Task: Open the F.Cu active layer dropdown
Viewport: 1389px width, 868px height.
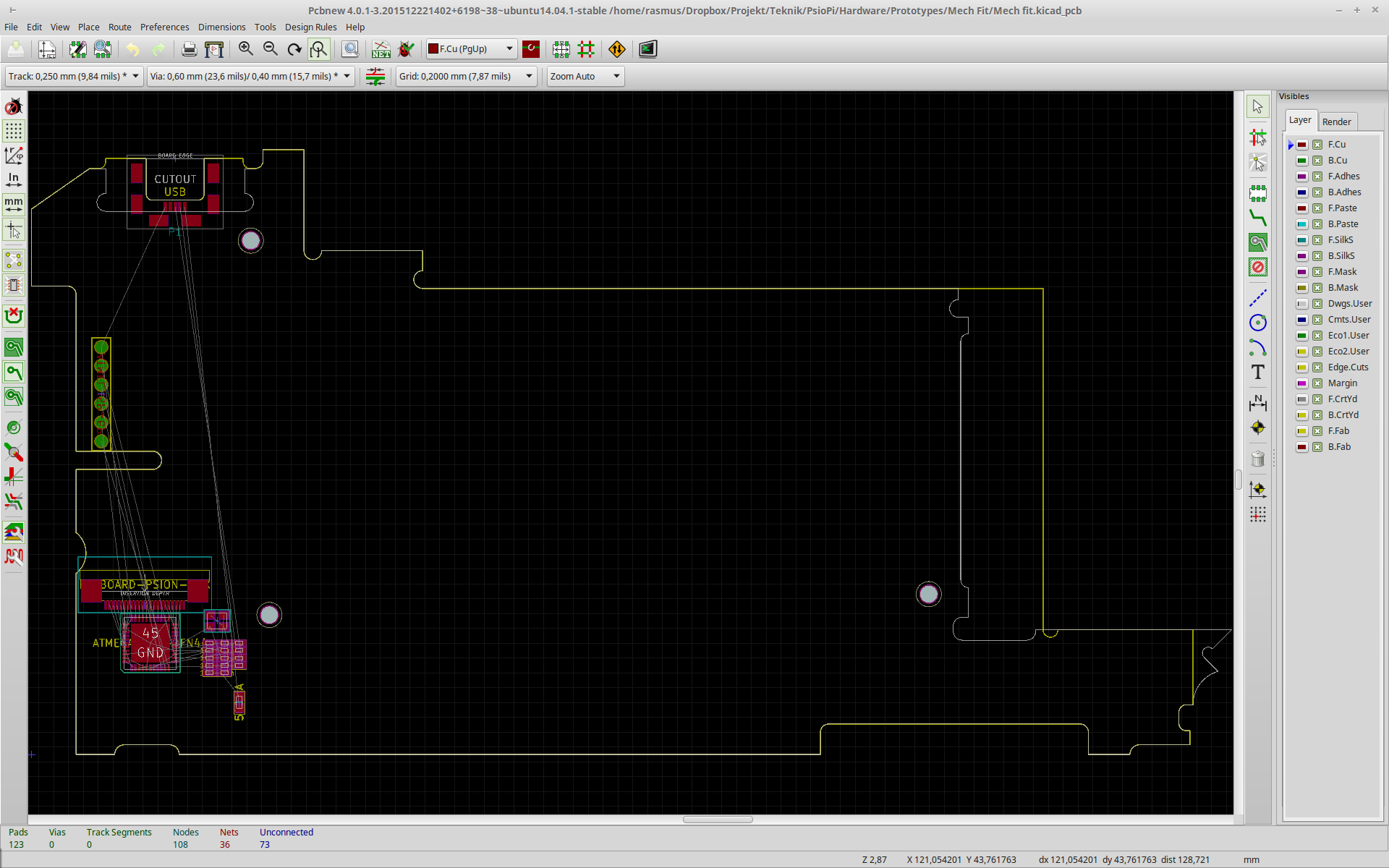Action: click(x=472, y=49)
